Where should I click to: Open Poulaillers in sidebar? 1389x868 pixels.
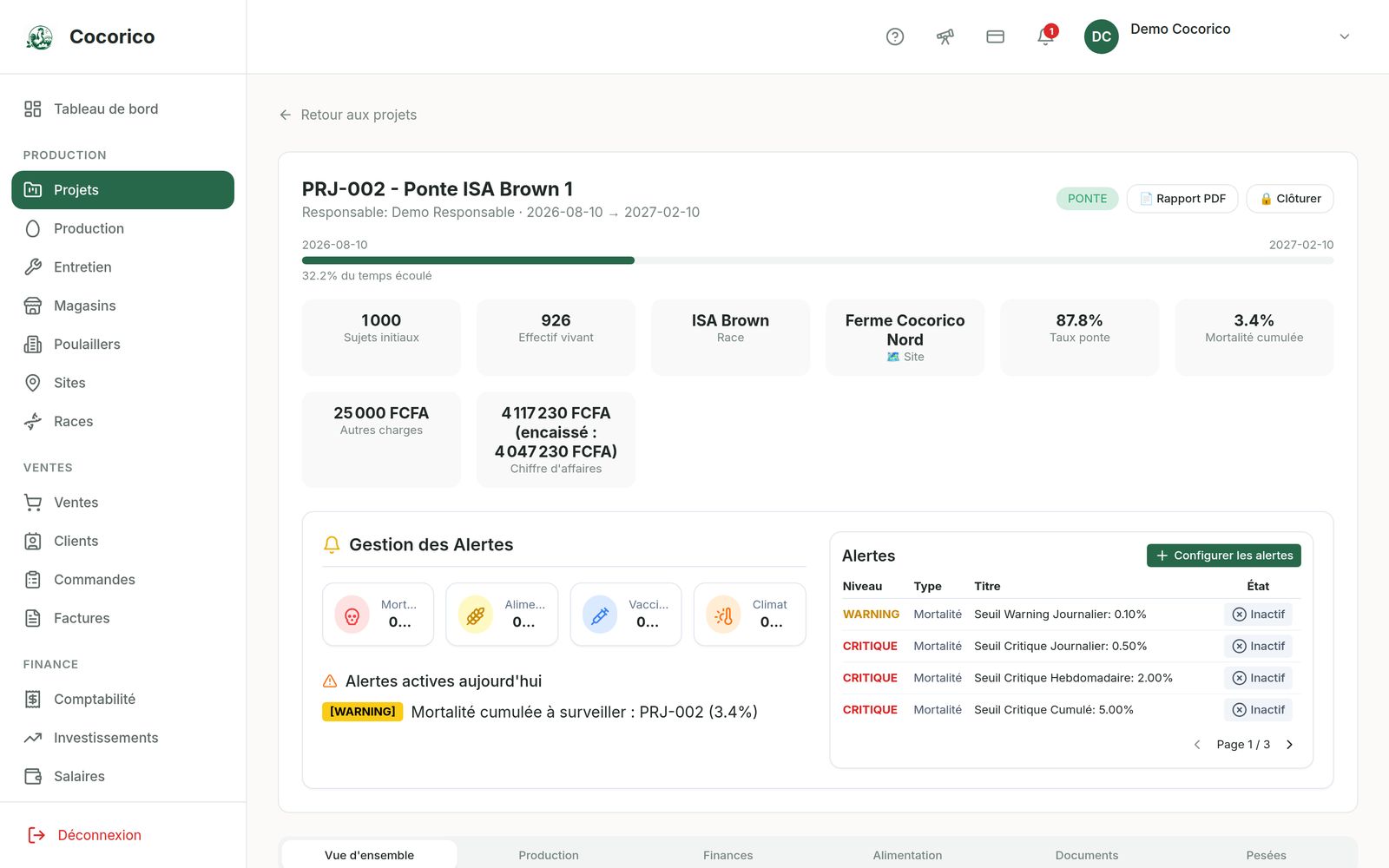[x=122, y=345]
